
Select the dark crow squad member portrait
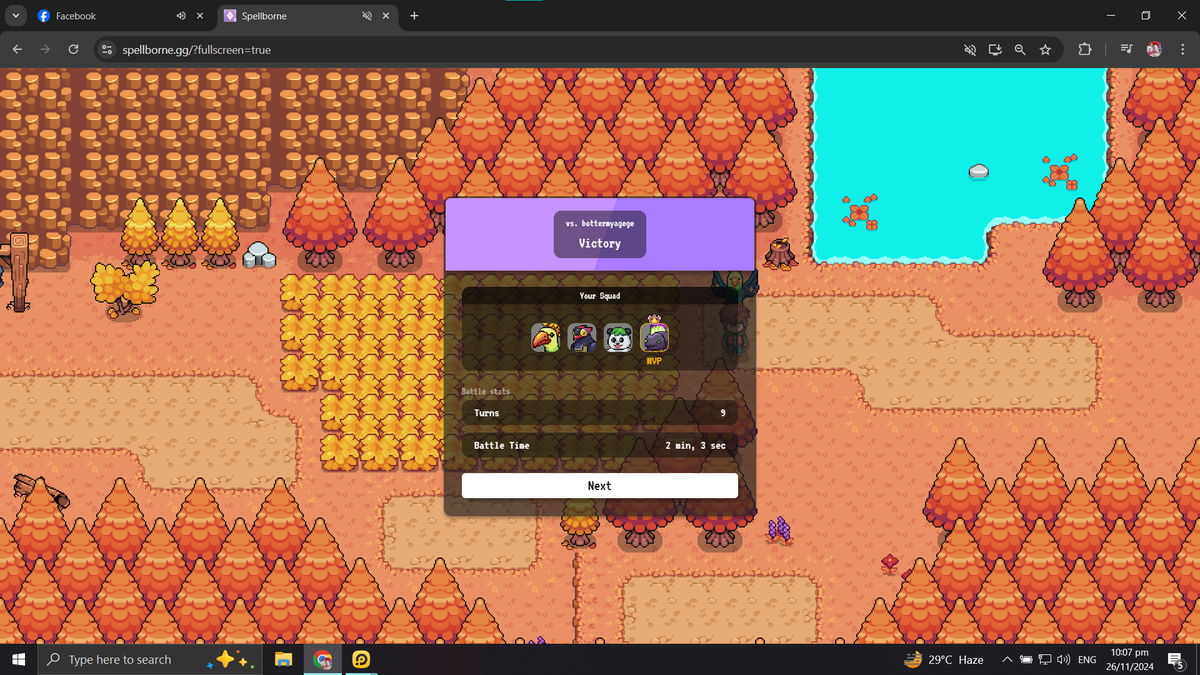point(581,338)
